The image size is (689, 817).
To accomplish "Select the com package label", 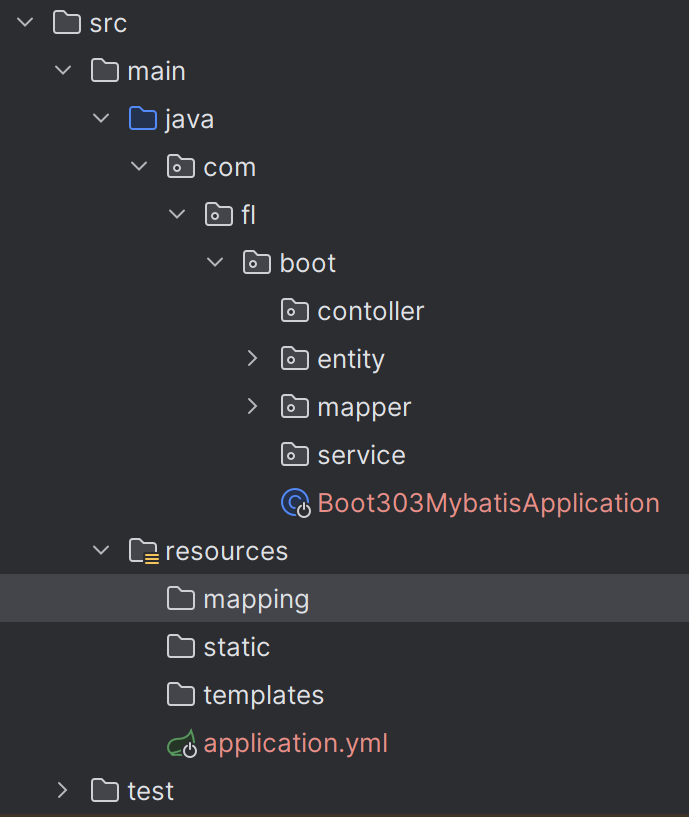I will tap(229, 167).
